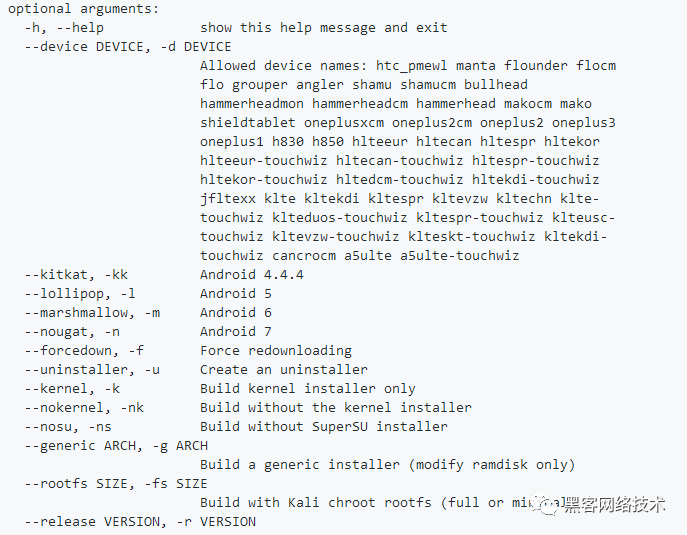Click the "shieldtablet" device name
687x535 pixels.
tap(248, 123)
